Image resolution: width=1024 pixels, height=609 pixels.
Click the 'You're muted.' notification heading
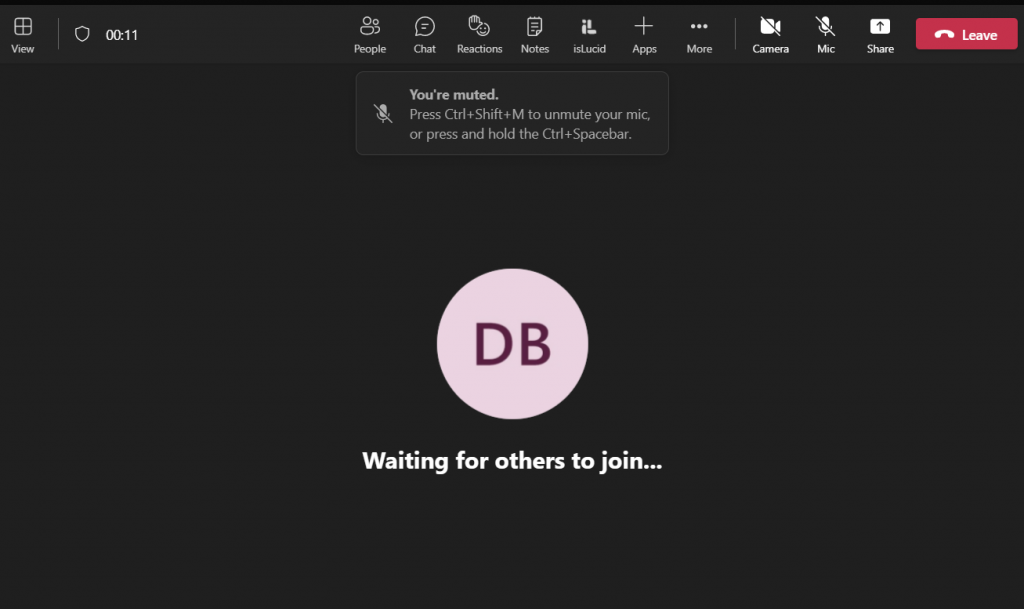pyautogui.click(x=454, y=95)
